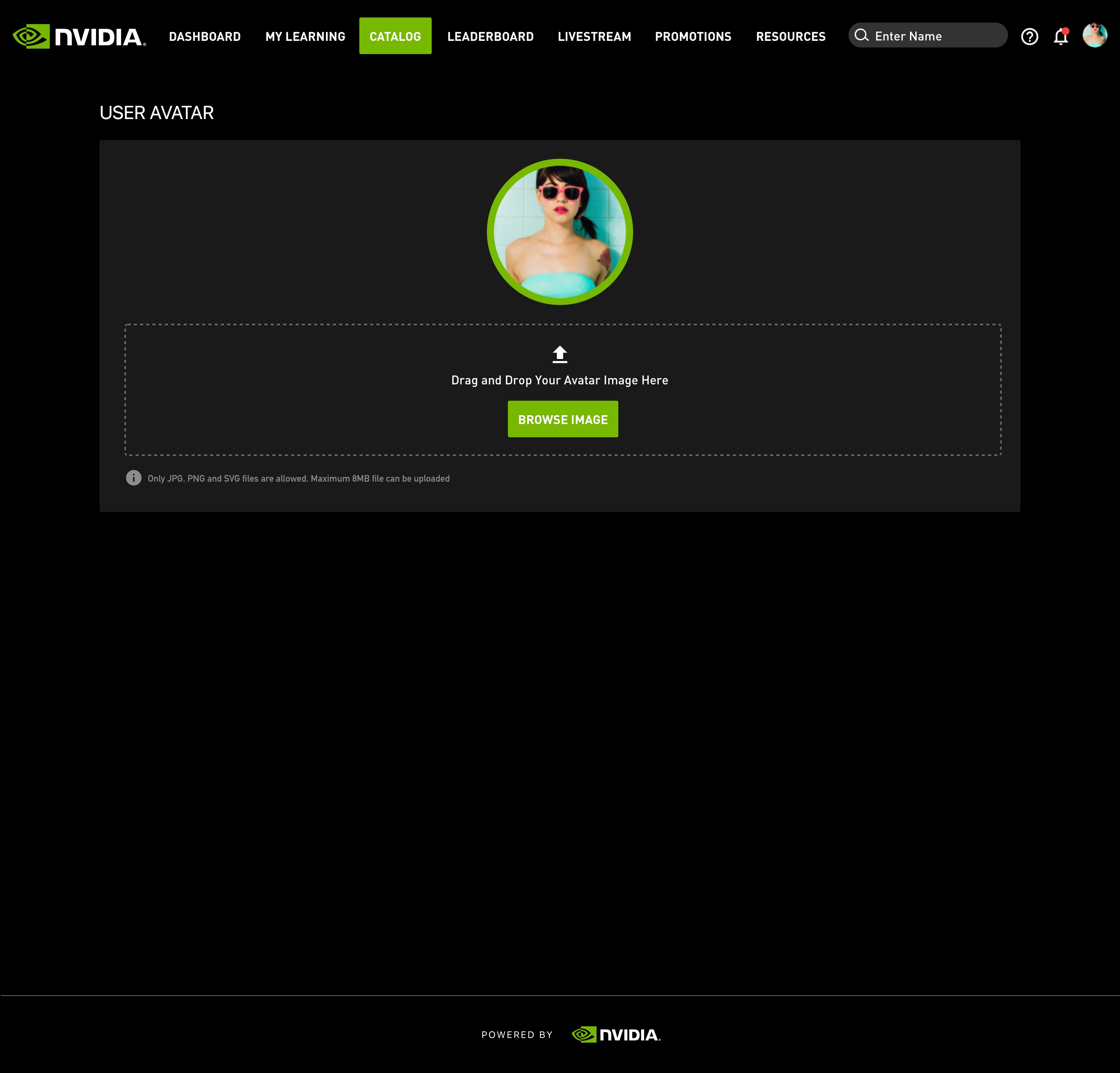
Task: Open the Promotions page
Action: pos(693,37)
